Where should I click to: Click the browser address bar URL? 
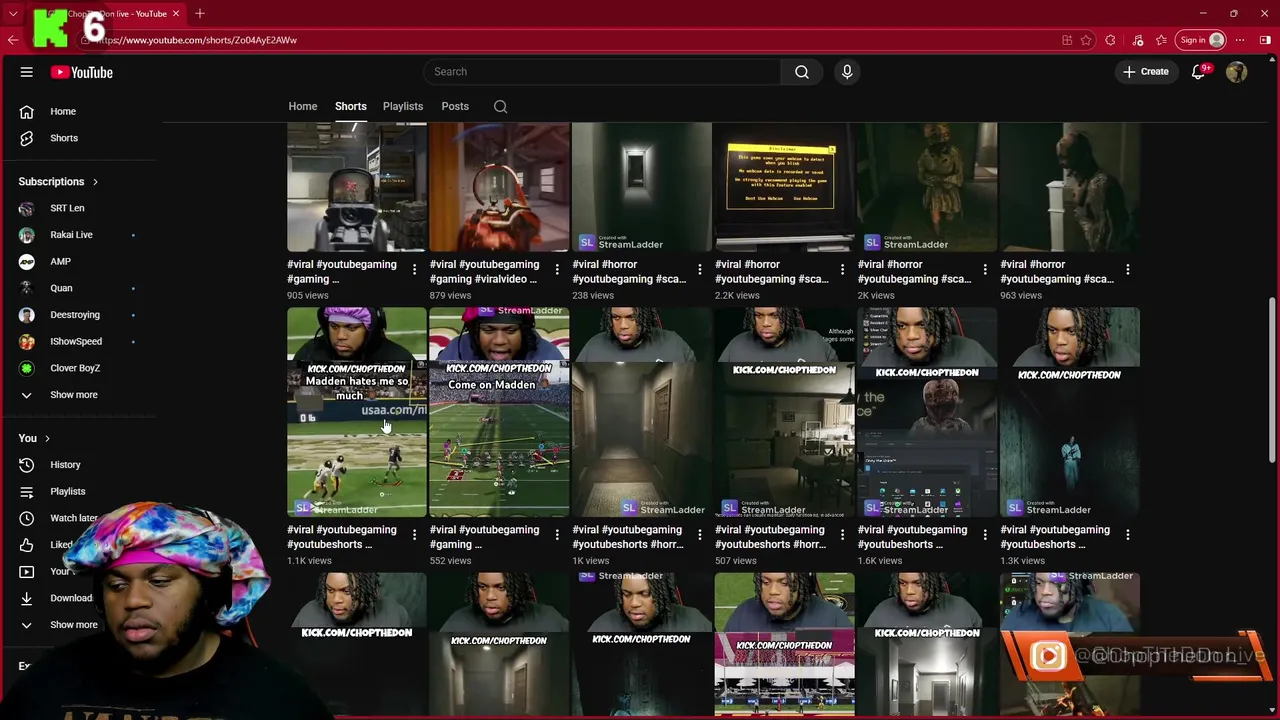pyautogui.click(x=196, y=40)
